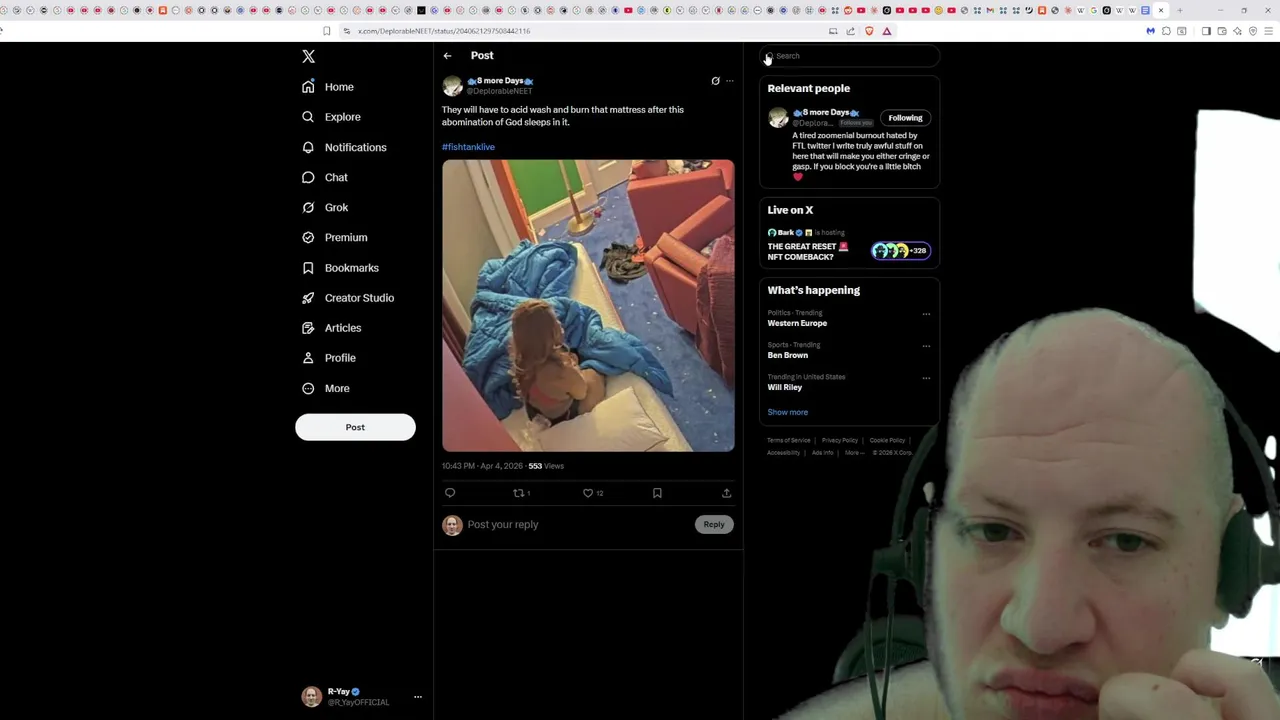
Task: Bookmark the post with the bookmark icon
Action: (x=657, y=493)
